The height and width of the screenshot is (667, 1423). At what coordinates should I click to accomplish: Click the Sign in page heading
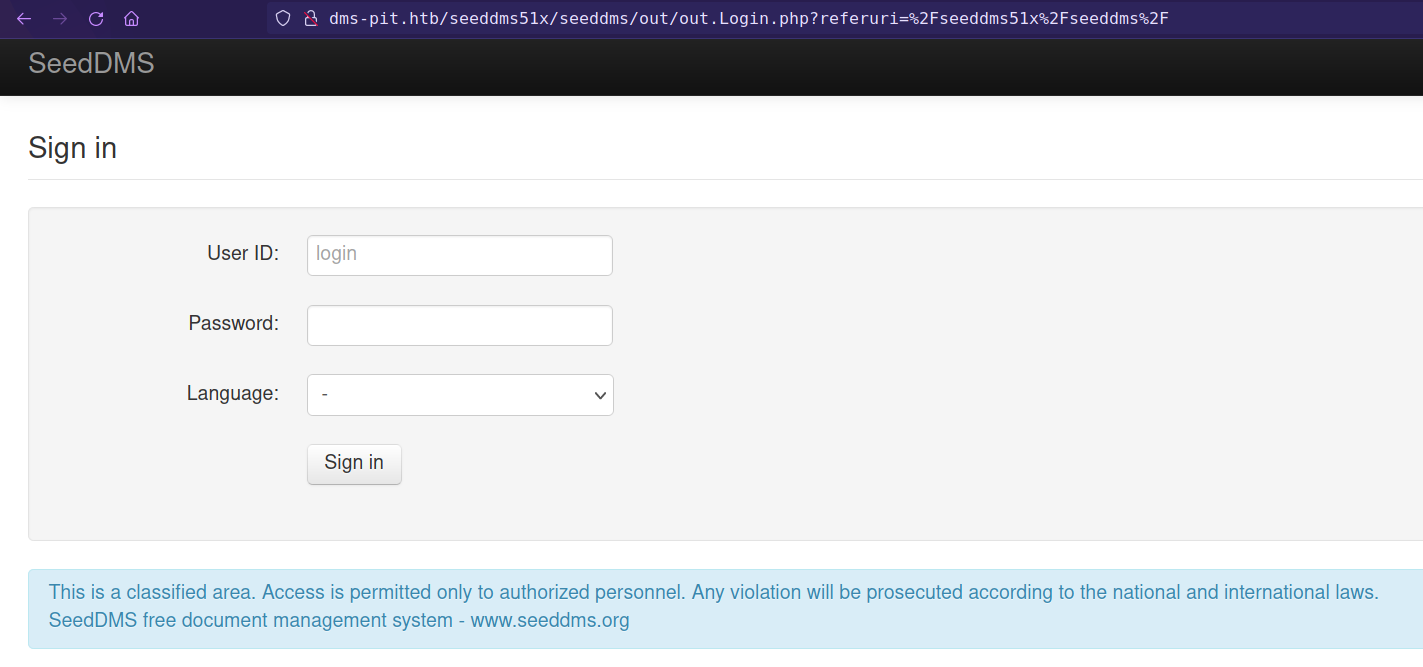(x=72, y=148)
